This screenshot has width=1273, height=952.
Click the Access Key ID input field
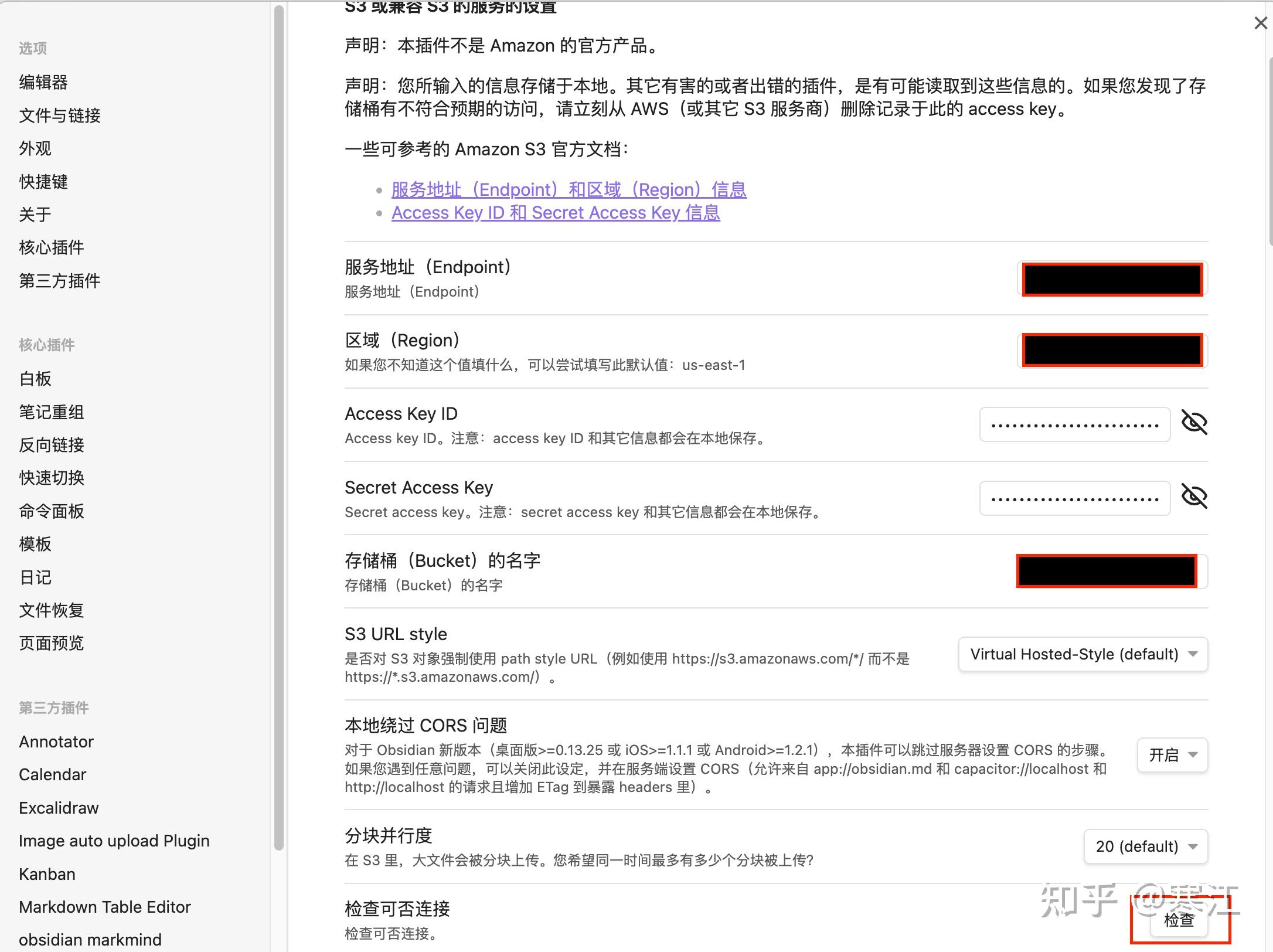tap(1074, 425)
